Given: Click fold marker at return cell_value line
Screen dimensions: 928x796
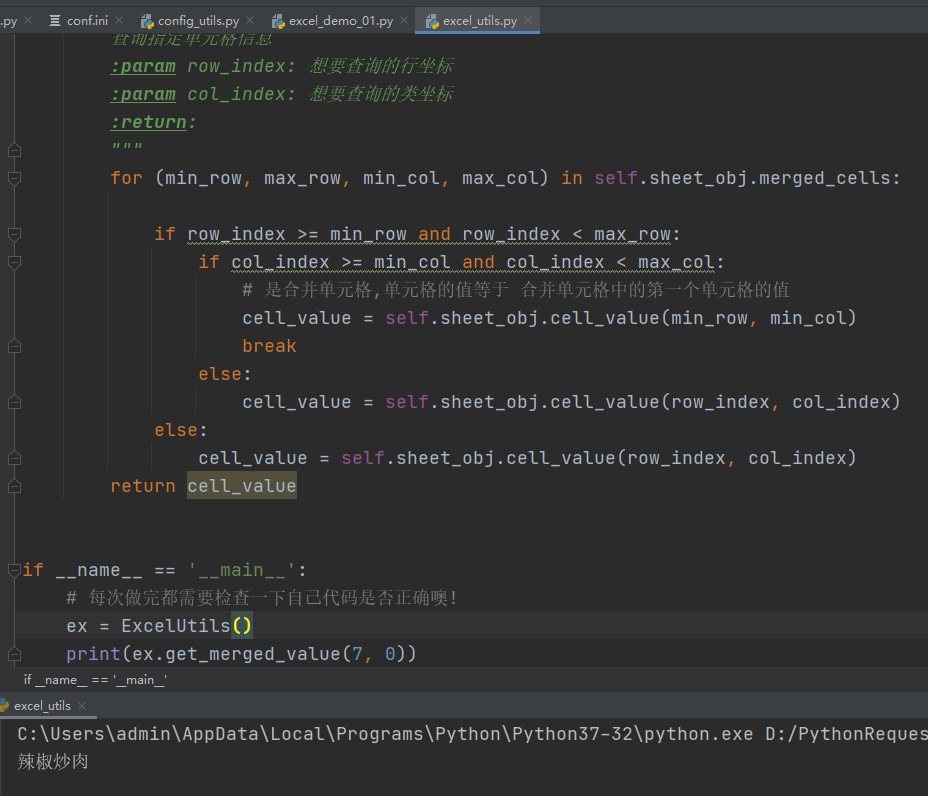Looking at the screenshot, I should pyautogui.click(x=15, y=486).
